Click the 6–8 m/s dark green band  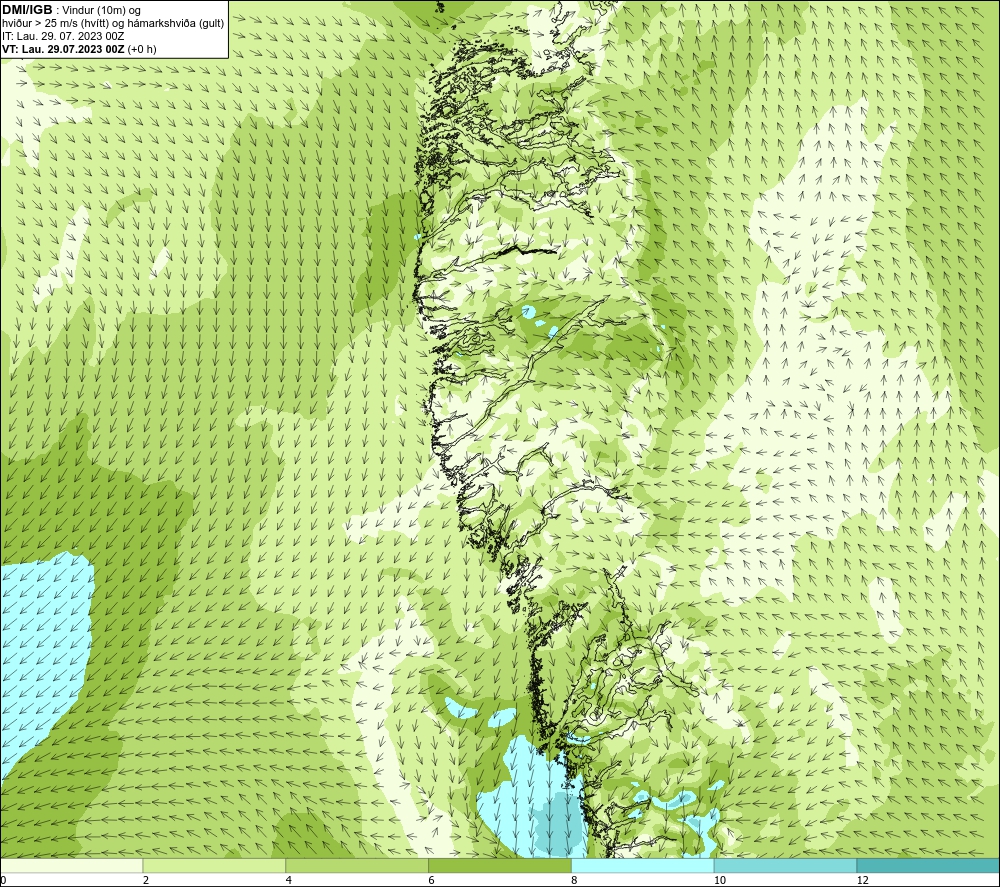[x=500, y=865]
